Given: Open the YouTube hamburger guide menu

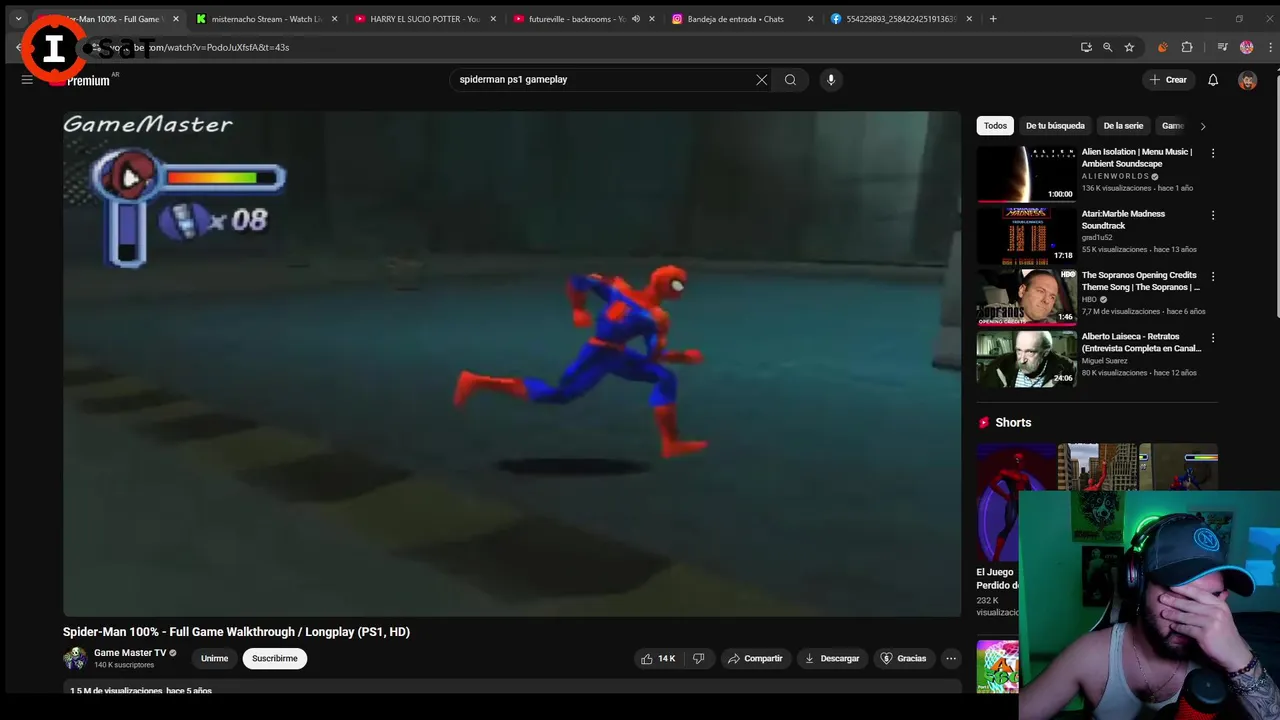Looking at the screenshot, I should pos(27,80).
